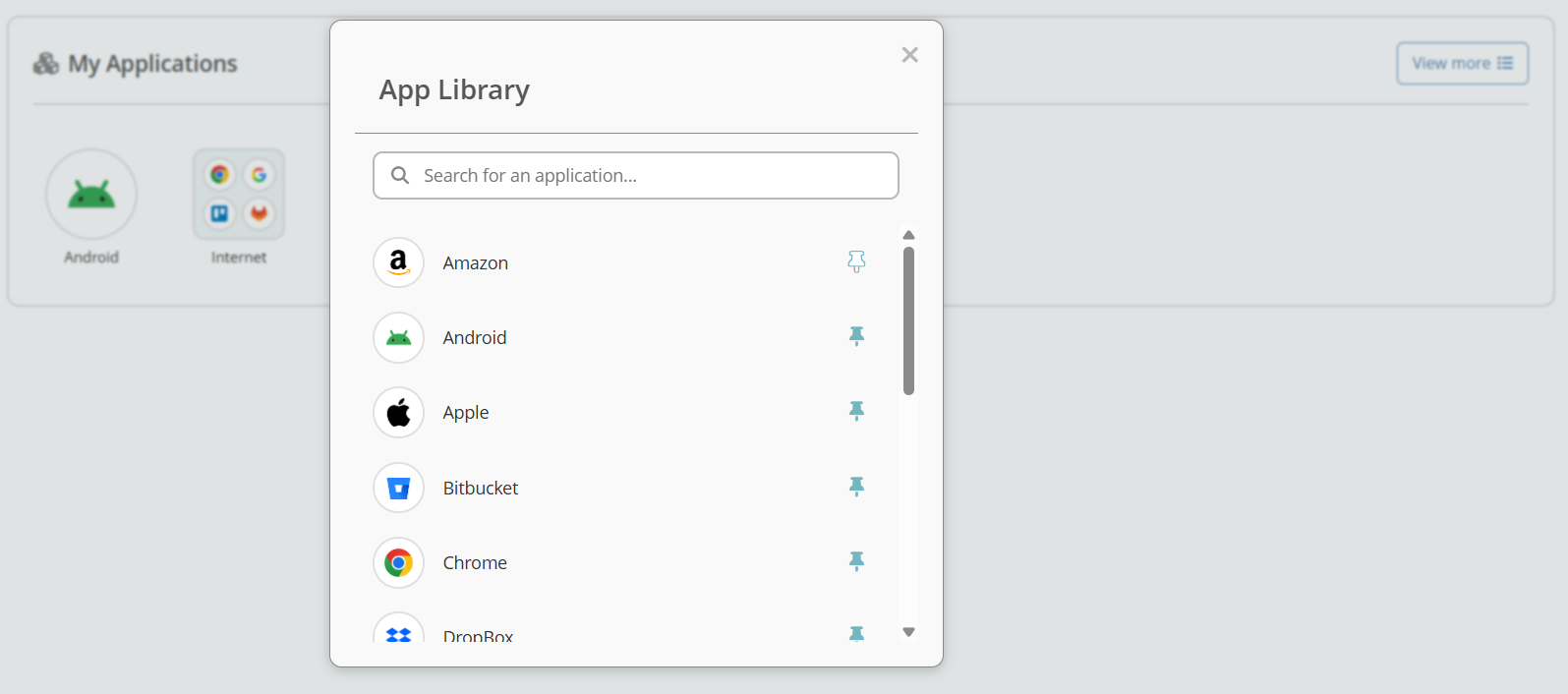Click the Amazon app icon in library
The width and height of the screenshot is (1568, 694).
[x=398, y=262]
